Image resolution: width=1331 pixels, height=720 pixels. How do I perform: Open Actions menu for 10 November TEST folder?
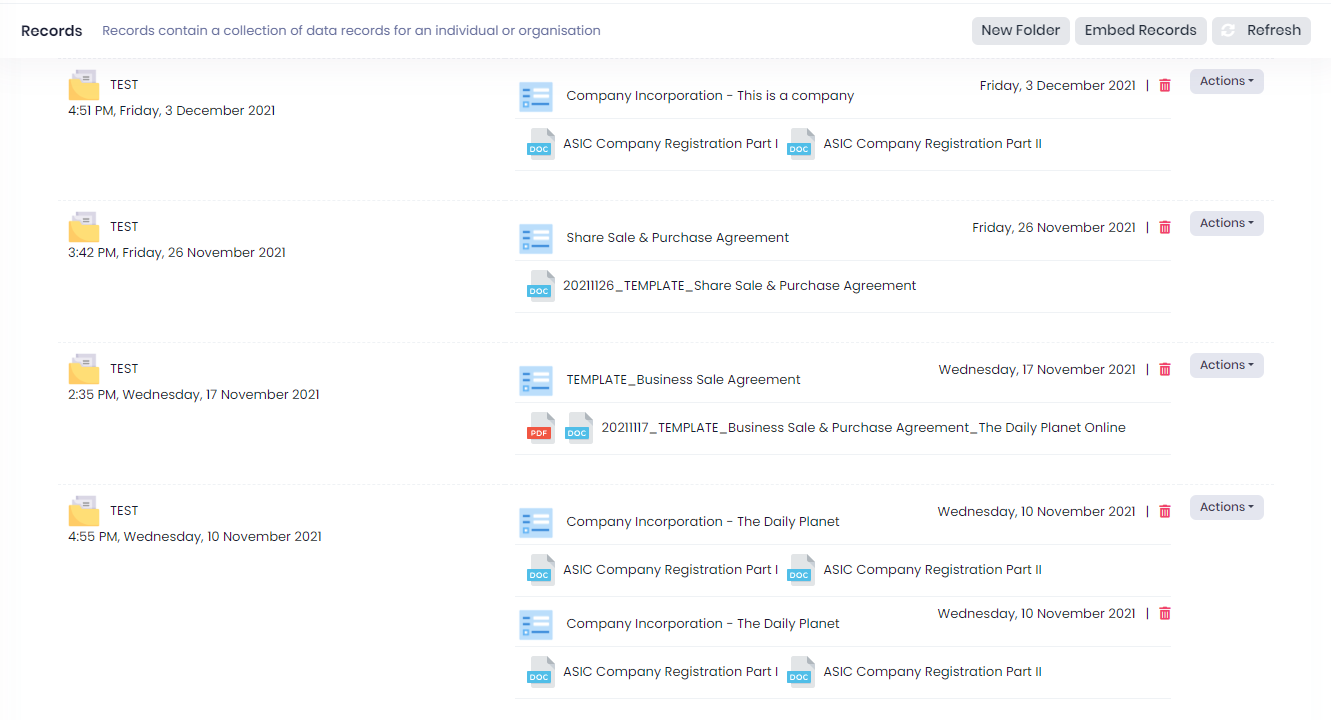point(1226,508)
